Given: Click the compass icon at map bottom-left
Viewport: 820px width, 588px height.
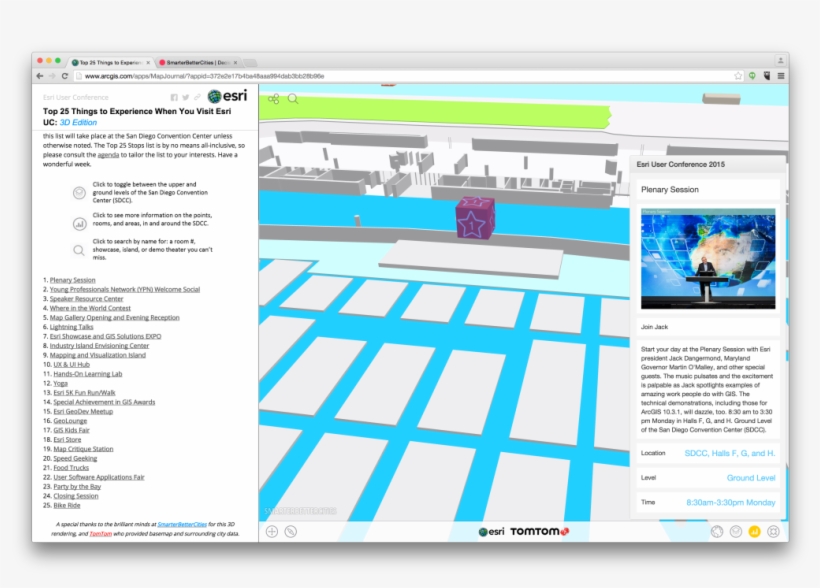Looking at the screenshot, I should pos(291,532).
